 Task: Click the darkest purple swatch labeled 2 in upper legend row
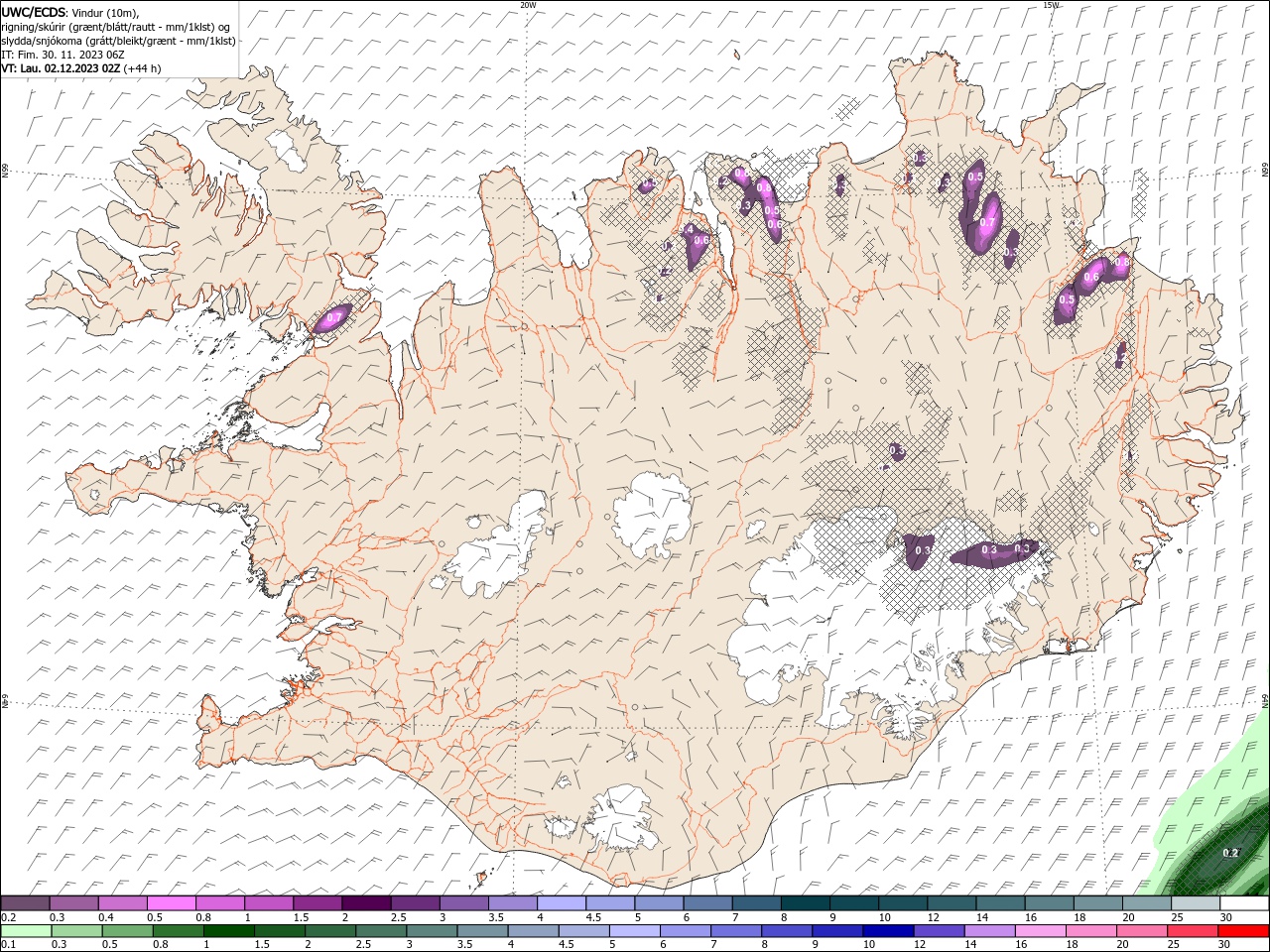[366, 902]
